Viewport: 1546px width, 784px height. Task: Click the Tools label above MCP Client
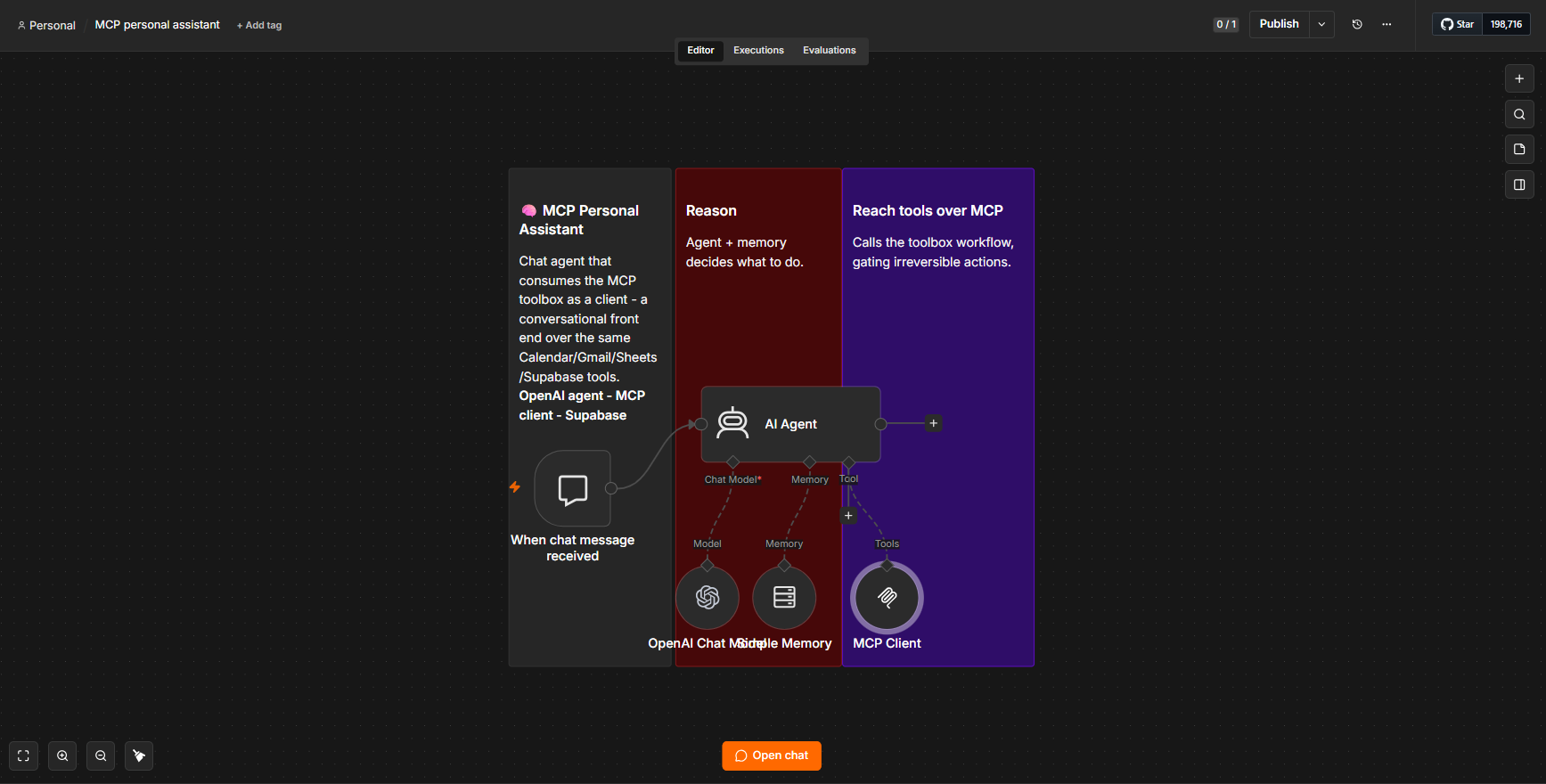887,543
